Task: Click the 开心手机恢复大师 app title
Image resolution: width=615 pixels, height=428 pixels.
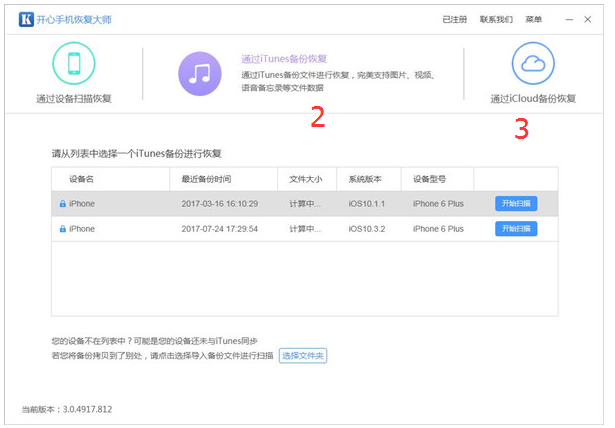Action: click(x=74, y=19)
